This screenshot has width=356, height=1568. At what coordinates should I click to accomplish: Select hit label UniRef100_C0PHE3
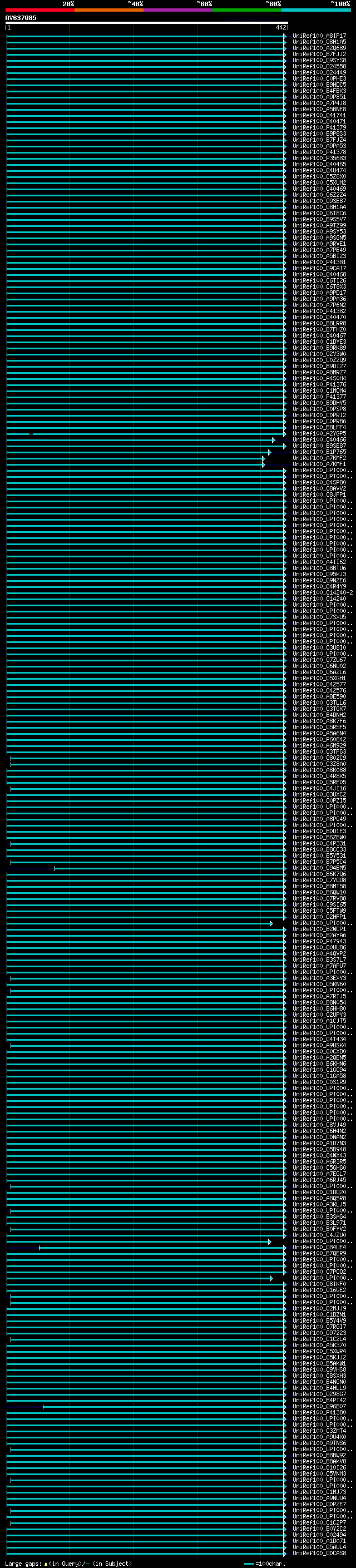click(319, 78)
